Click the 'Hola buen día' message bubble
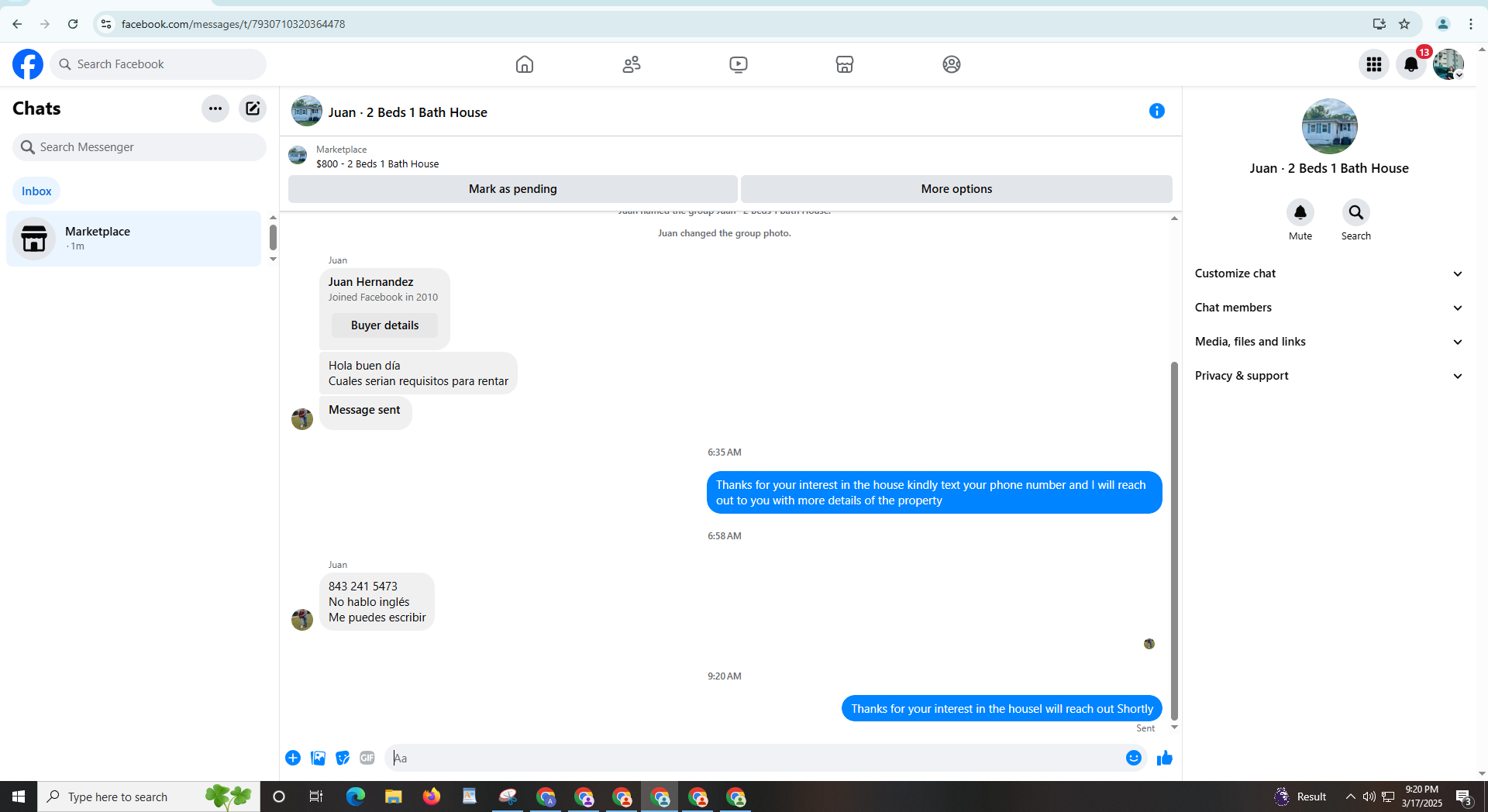 (418, 373)
